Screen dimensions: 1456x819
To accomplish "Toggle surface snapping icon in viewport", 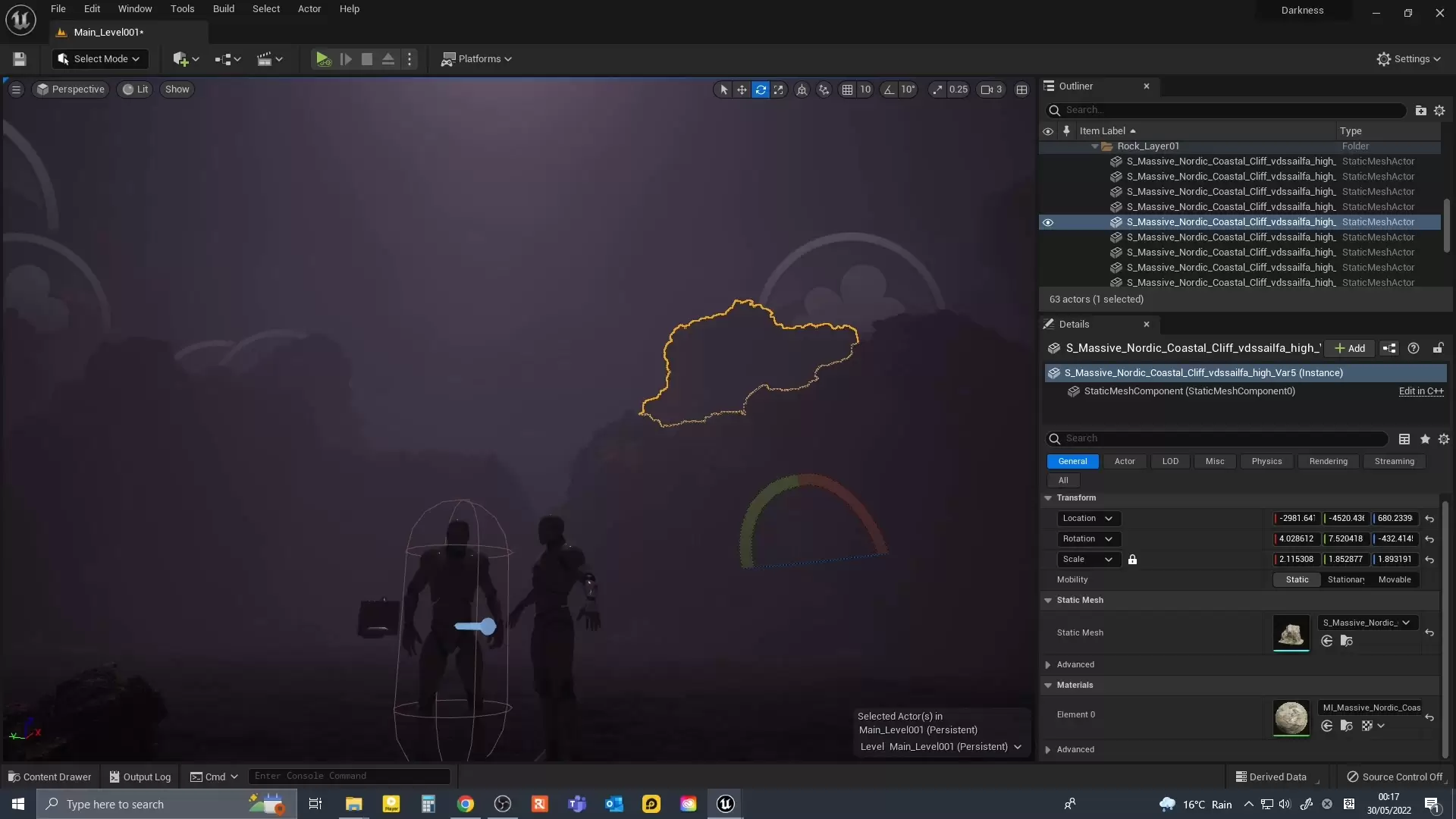I will (824, 89).
